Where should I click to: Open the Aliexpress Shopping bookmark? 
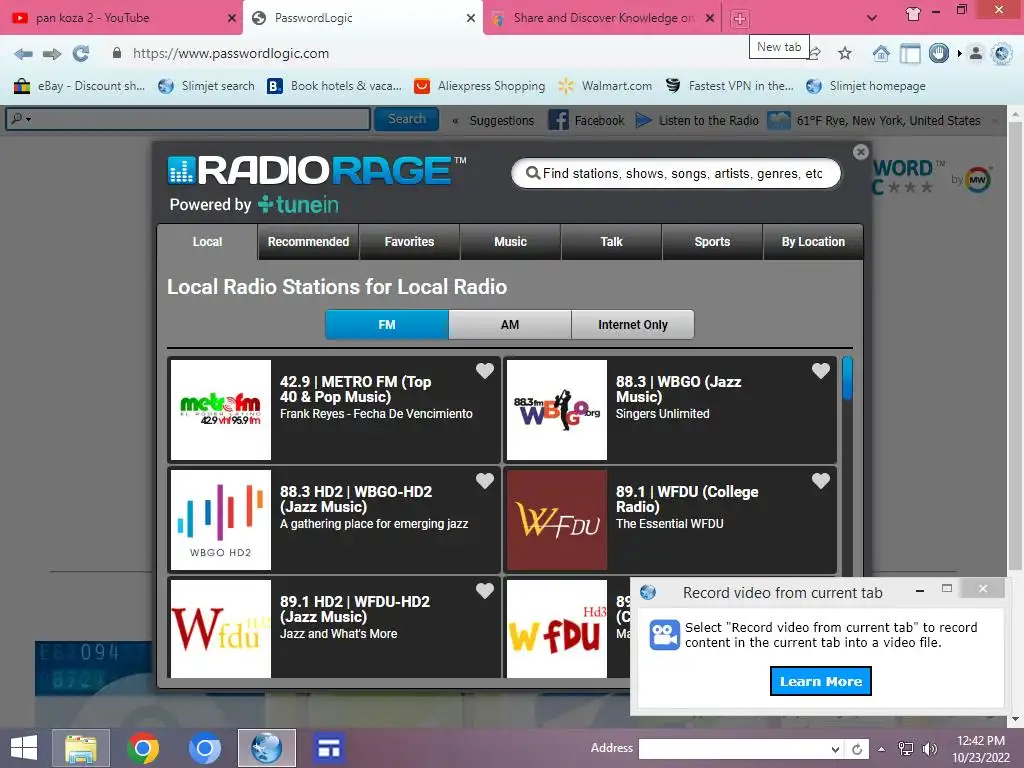[x=480, y=86]
